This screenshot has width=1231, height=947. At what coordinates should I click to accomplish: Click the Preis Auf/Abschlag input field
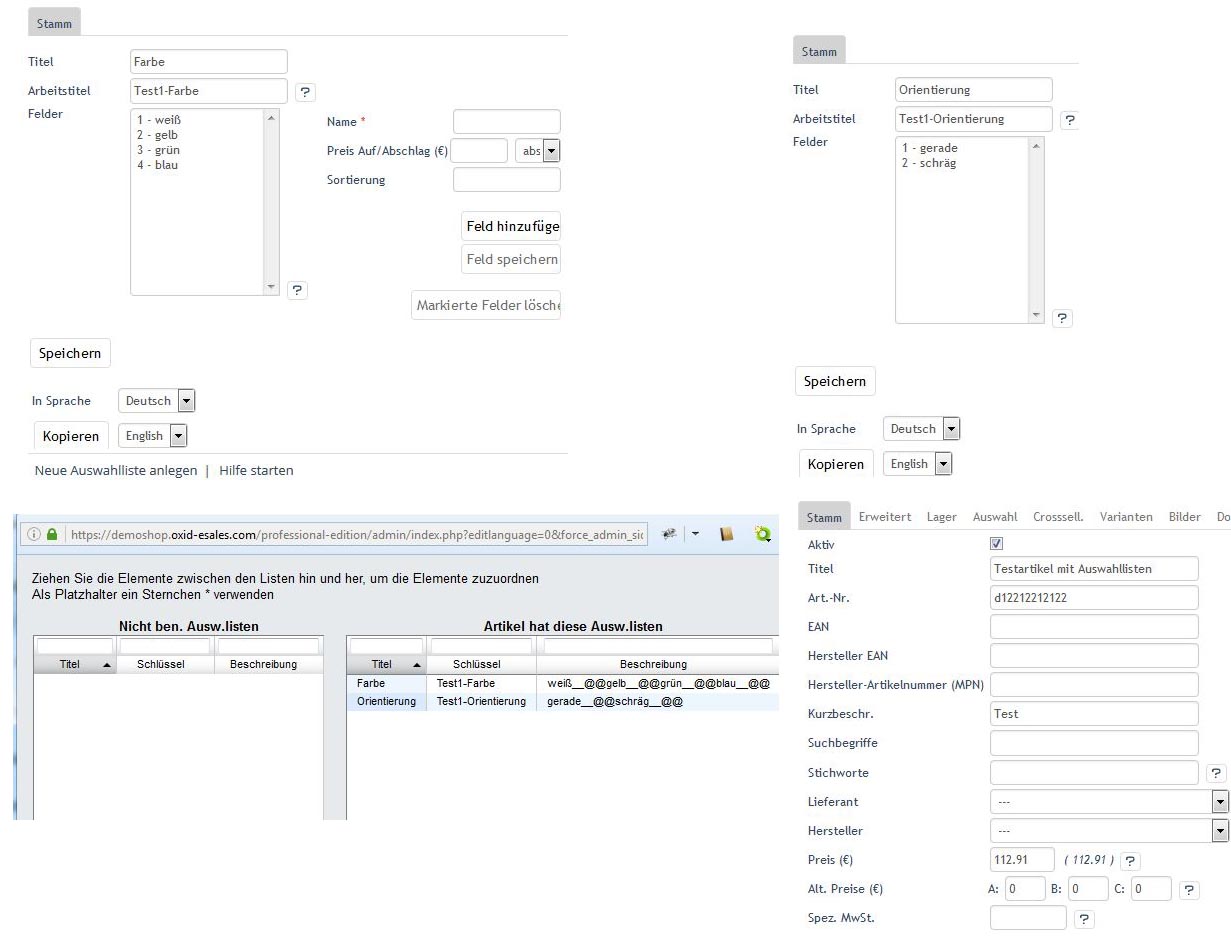point(479,151)
